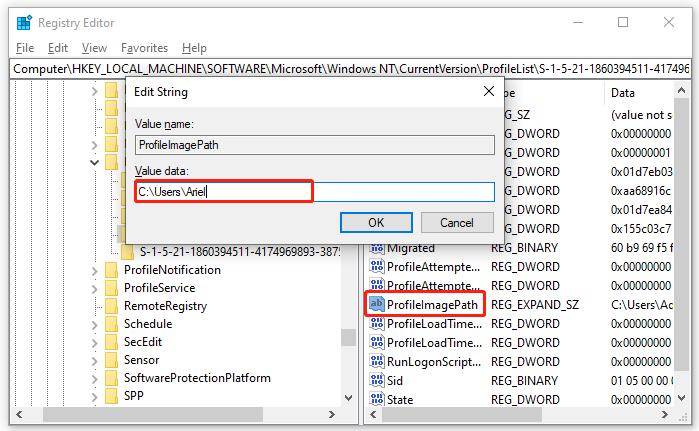Select Schedule folder icon

point(111,324)
